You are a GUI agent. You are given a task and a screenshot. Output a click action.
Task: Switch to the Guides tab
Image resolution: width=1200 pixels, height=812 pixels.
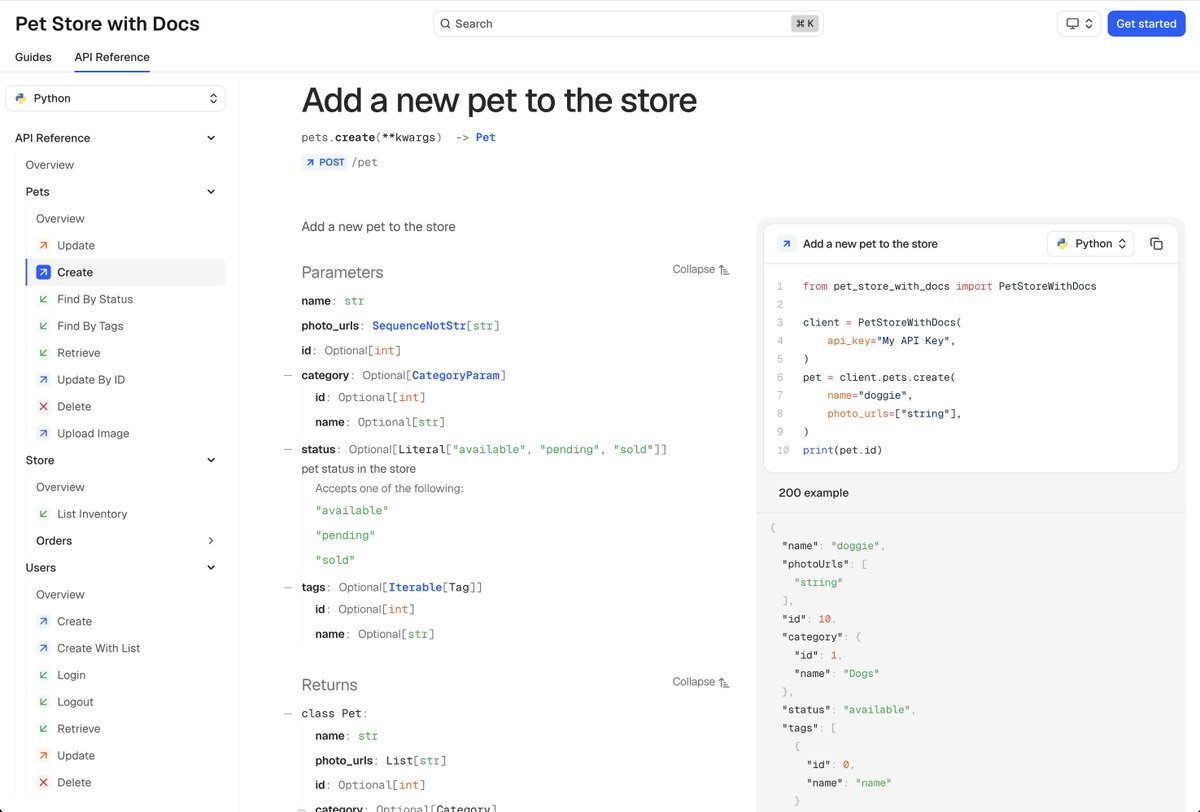click(33, 57)
